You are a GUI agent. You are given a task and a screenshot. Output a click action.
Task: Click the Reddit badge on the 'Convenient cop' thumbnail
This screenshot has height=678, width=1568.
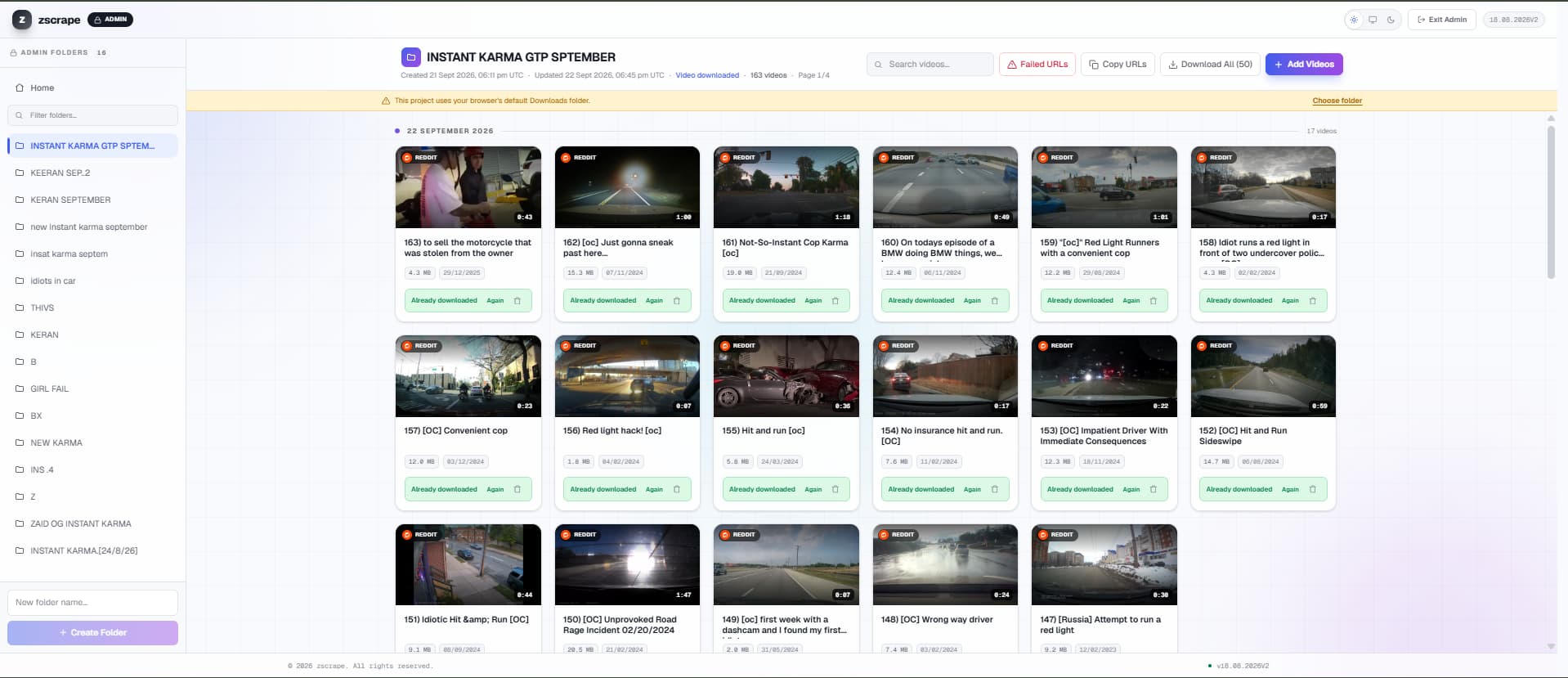point(420,346)
